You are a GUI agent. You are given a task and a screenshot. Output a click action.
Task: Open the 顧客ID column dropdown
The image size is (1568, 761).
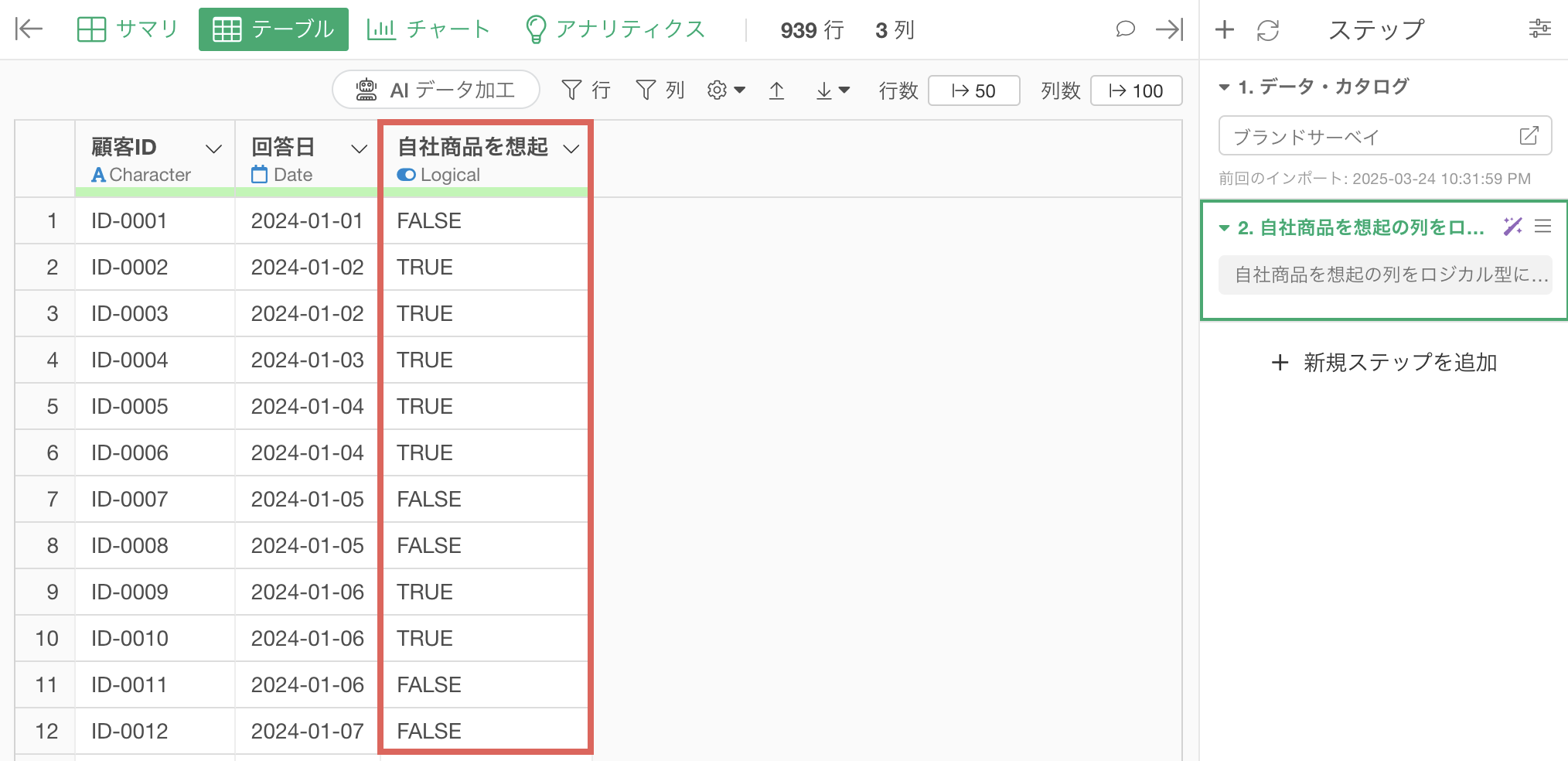[213, 148]
